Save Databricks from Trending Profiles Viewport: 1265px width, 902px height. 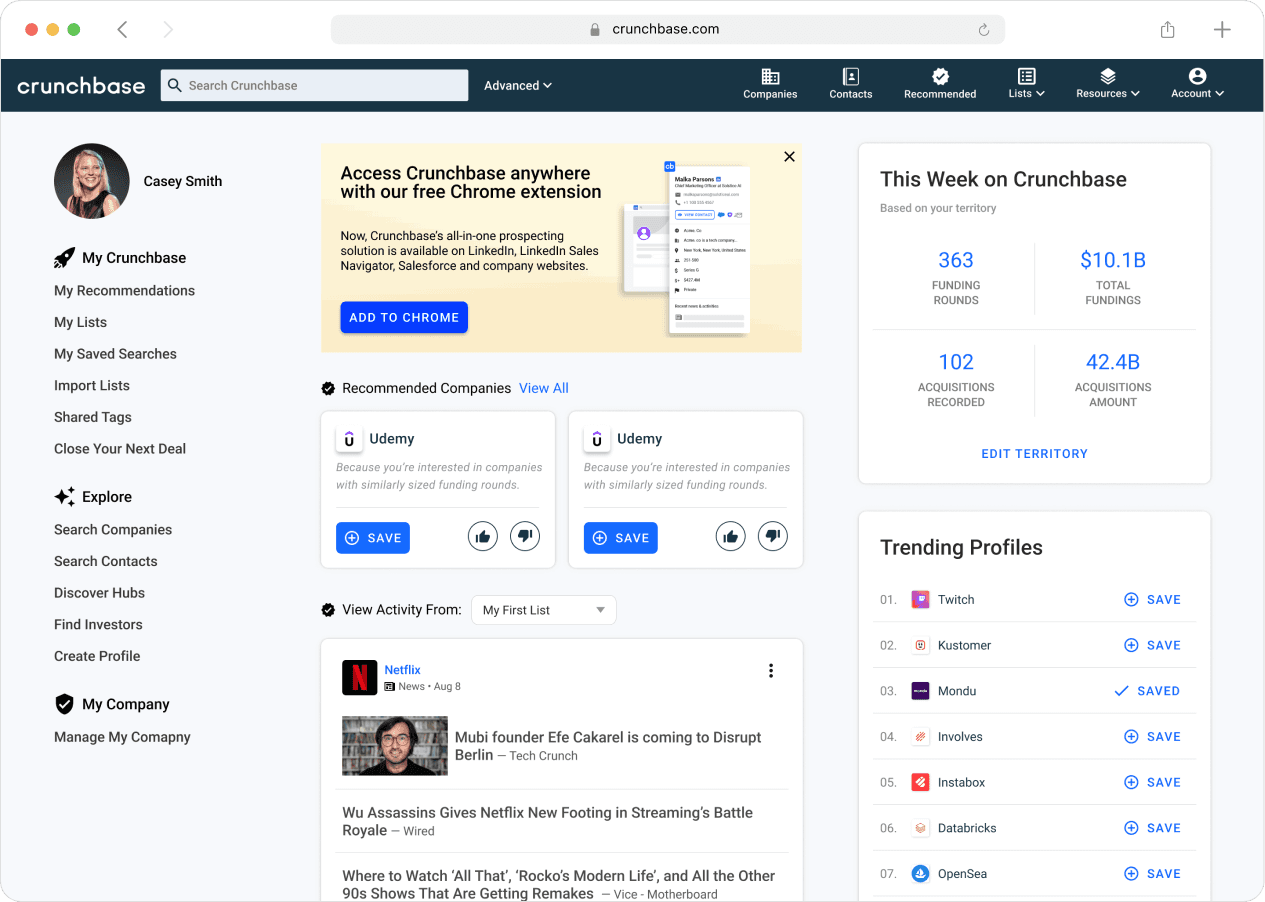coord(1152,828)
